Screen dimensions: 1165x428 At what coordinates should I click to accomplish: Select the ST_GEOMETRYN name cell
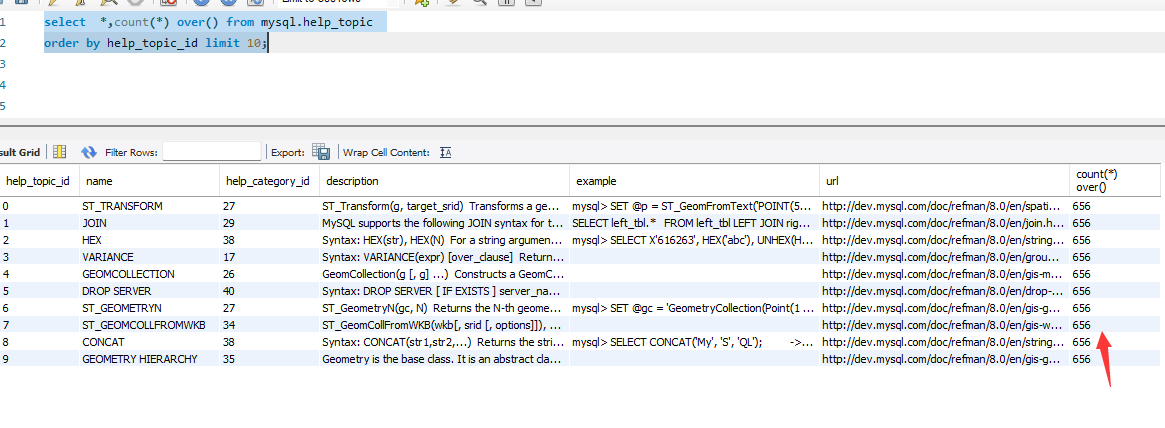pos(149,308)
